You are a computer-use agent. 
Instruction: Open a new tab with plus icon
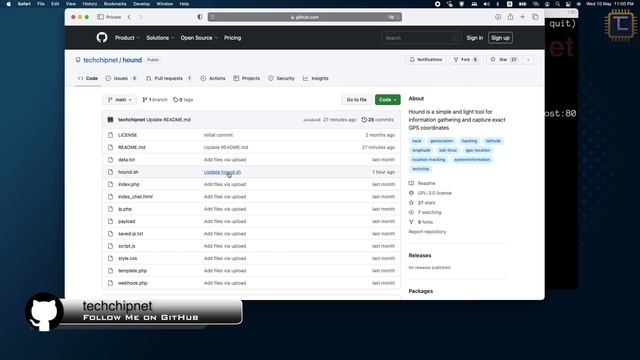tap(522, 17)
